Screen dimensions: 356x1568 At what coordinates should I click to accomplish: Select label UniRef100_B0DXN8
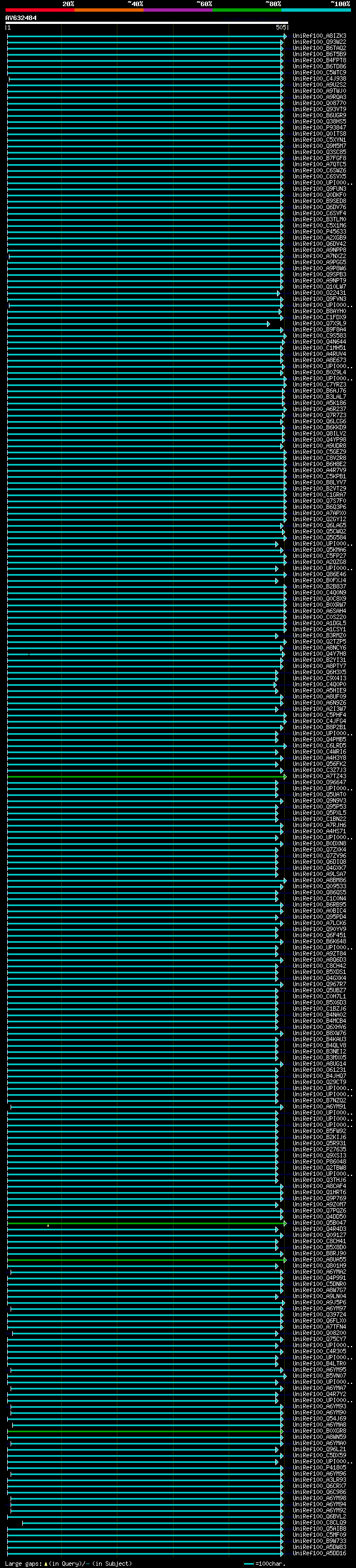coord(319,844)
